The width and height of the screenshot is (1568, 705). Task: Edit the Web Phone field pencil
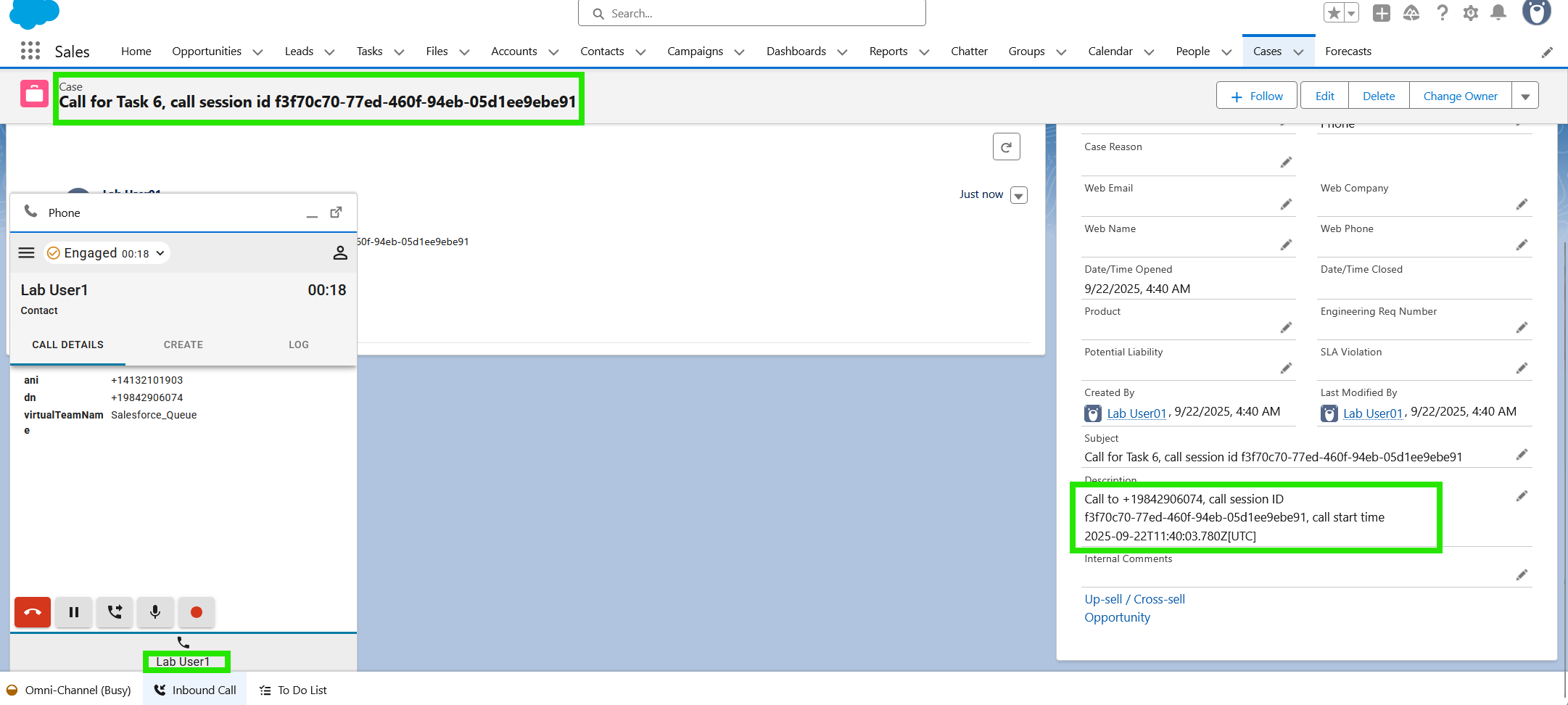(x=1522, y=245)
